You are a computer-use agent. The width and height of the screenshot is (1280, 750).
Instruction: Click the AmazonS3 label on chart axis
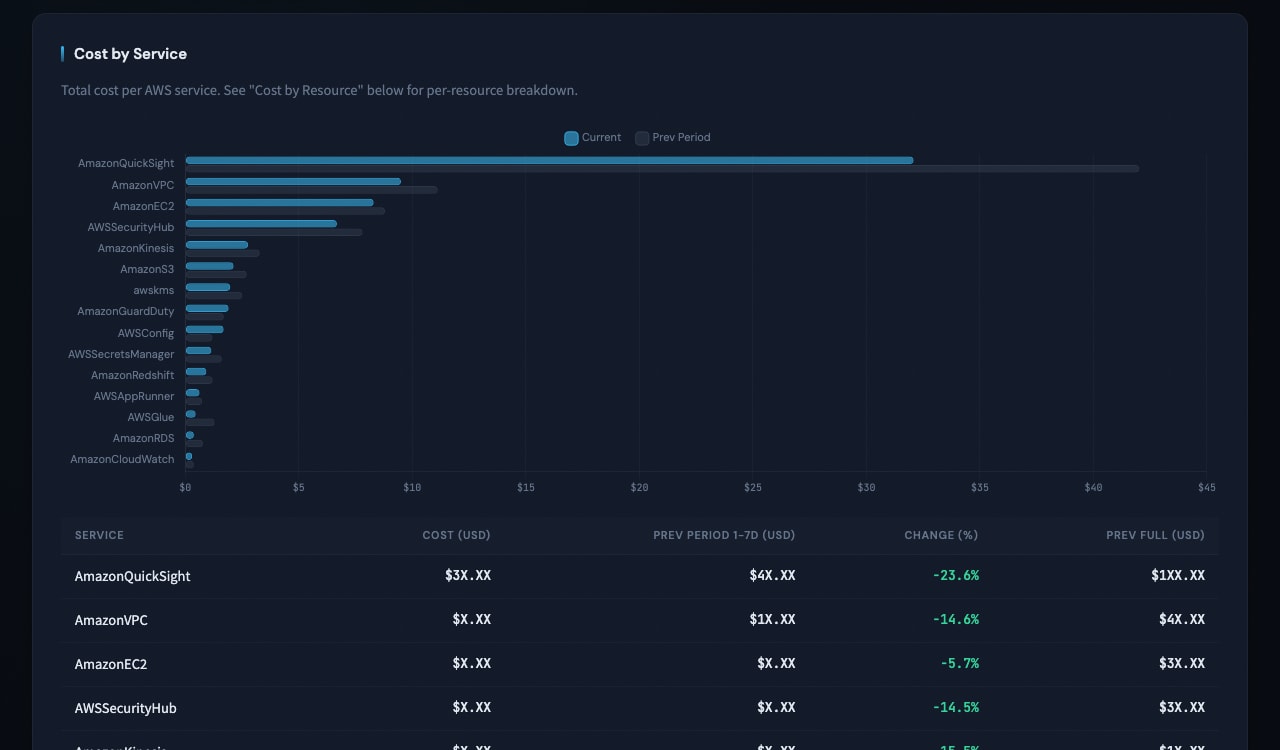click(147, 269)
